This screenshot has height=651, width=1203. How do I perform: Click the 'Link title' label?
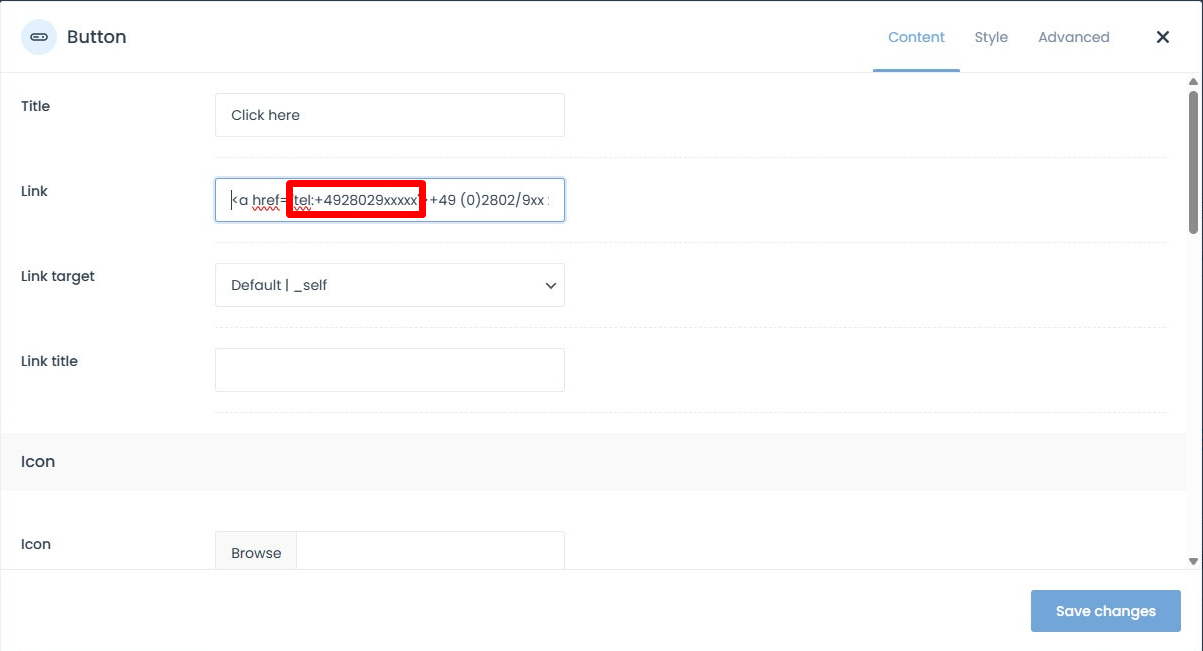click(x=49, y=361)
